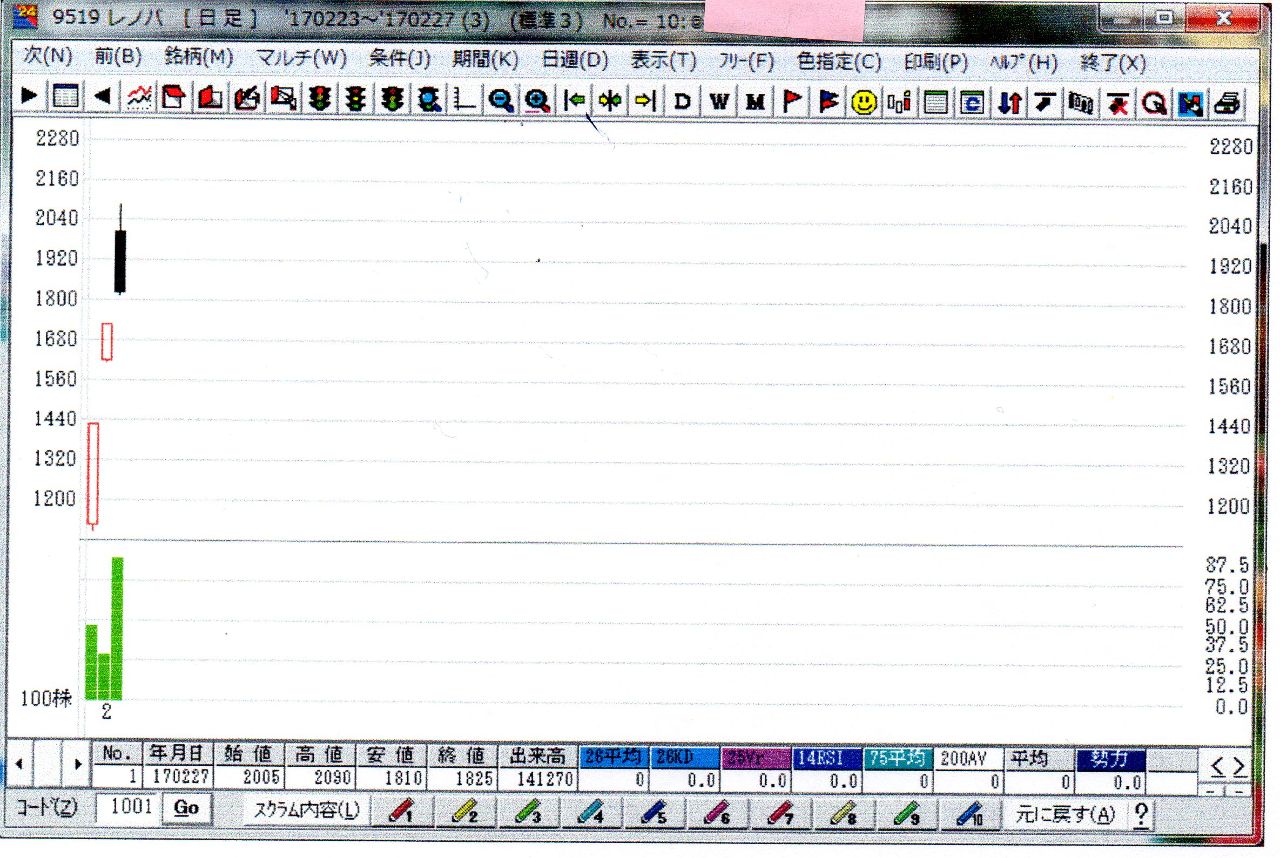Image resolution: width=1280 pixels, height=858 pixels.
Task: Click the code input field showing 1001
Action: [127, 808]
